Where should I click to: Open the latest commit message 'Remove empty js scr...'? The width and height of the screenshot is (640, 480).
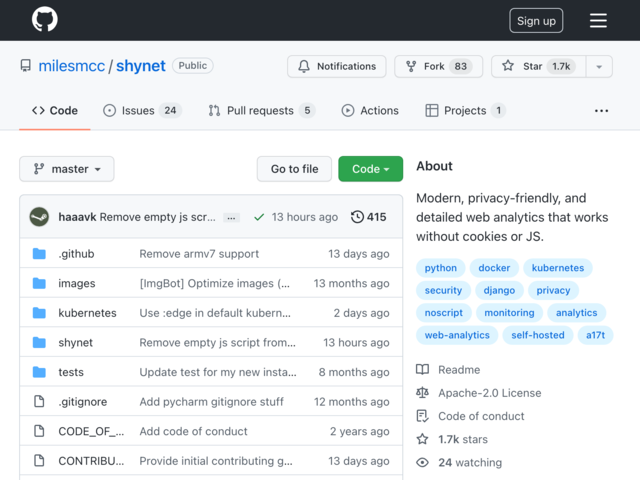158,217
